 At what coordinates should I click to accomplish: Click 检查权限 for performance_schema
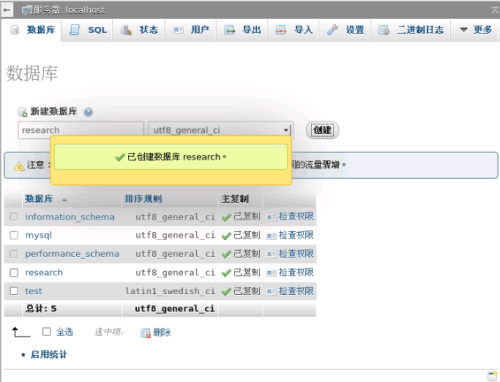click(296, 254)
